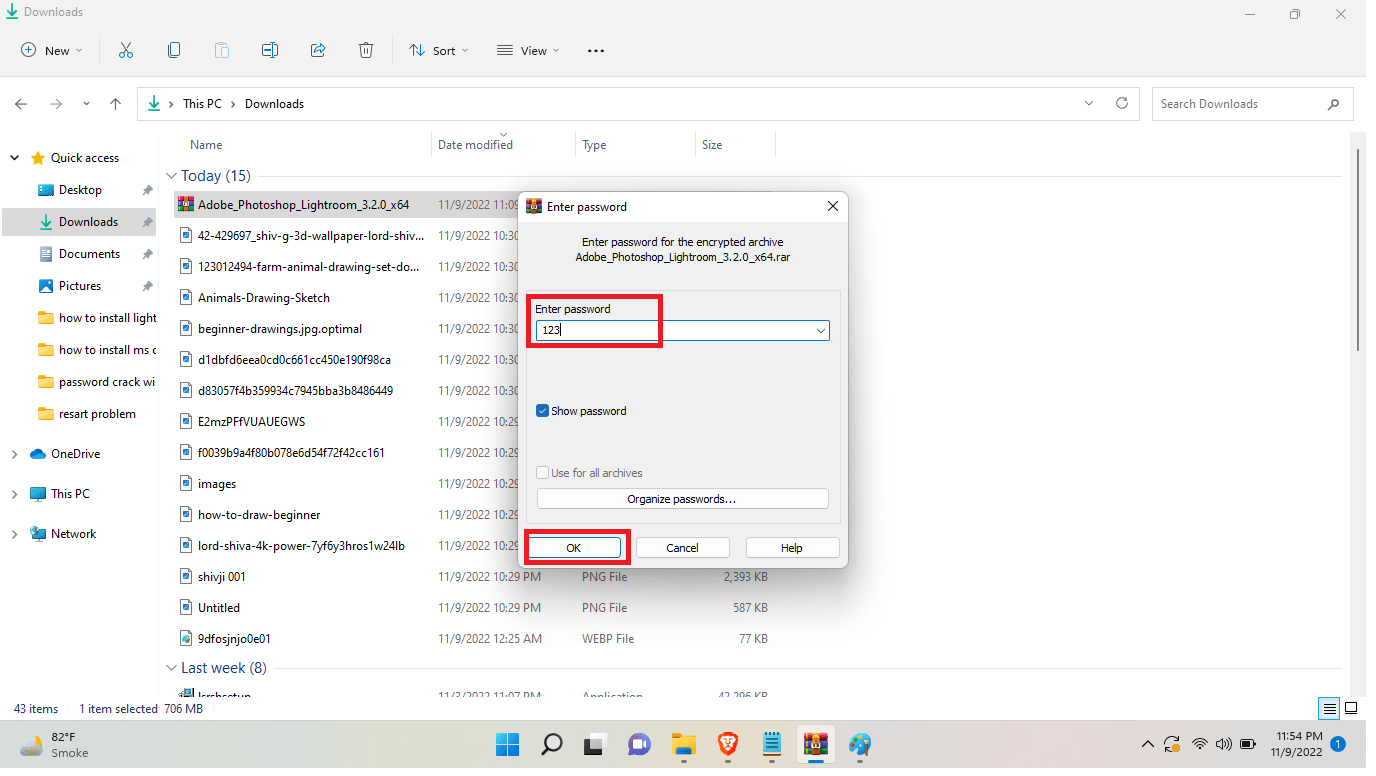Sort by Size column header
The height and width of the screenshot is (776, 1376).
712,145
